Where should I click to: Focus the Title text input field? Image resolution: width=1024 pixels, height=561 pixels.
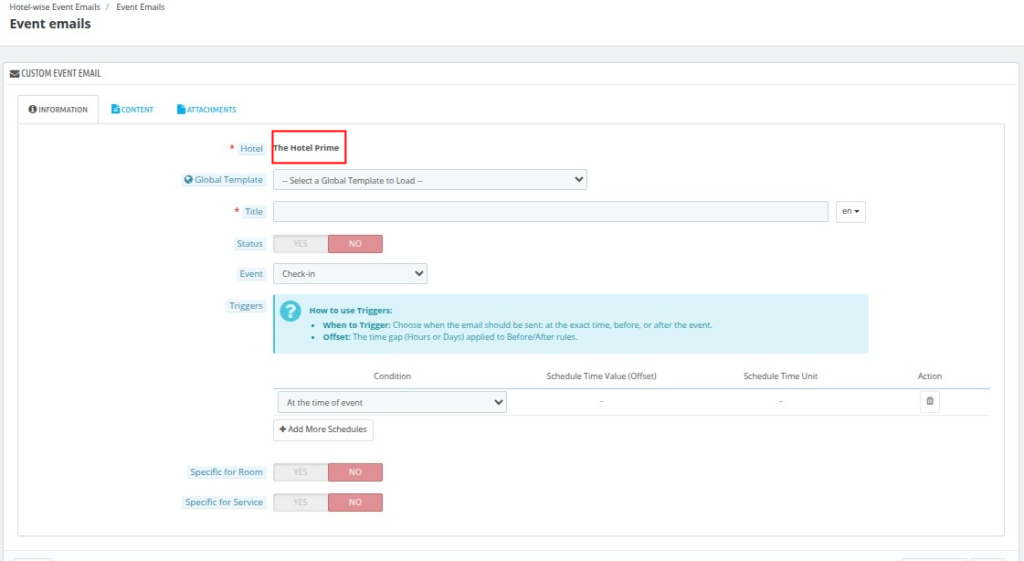(550, 211)
